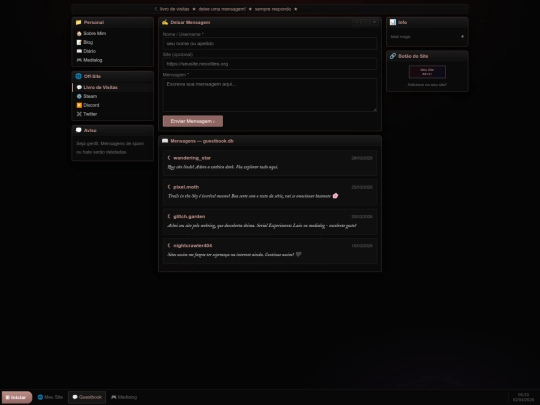Viewport: 540px width, 405px height.
Task: Click the marquee livro de visitas text
Action: coord(174,9)
